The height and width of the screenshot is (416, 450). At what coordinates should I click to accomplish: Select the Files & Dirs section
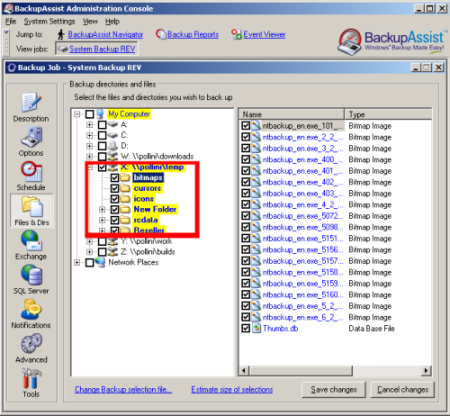coord(32,210)
